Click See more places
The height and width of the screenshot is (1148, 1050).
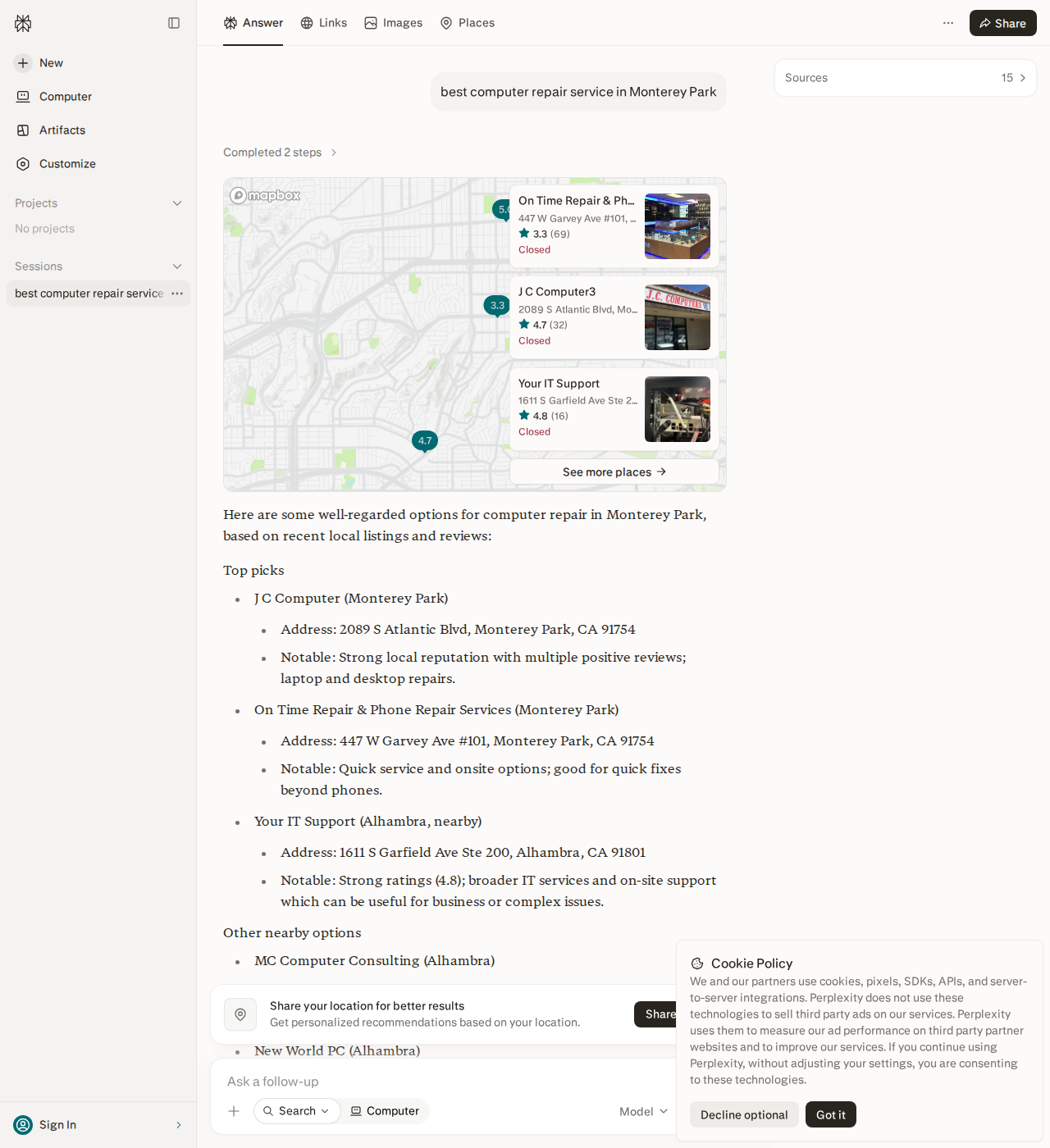pos(614,472)
